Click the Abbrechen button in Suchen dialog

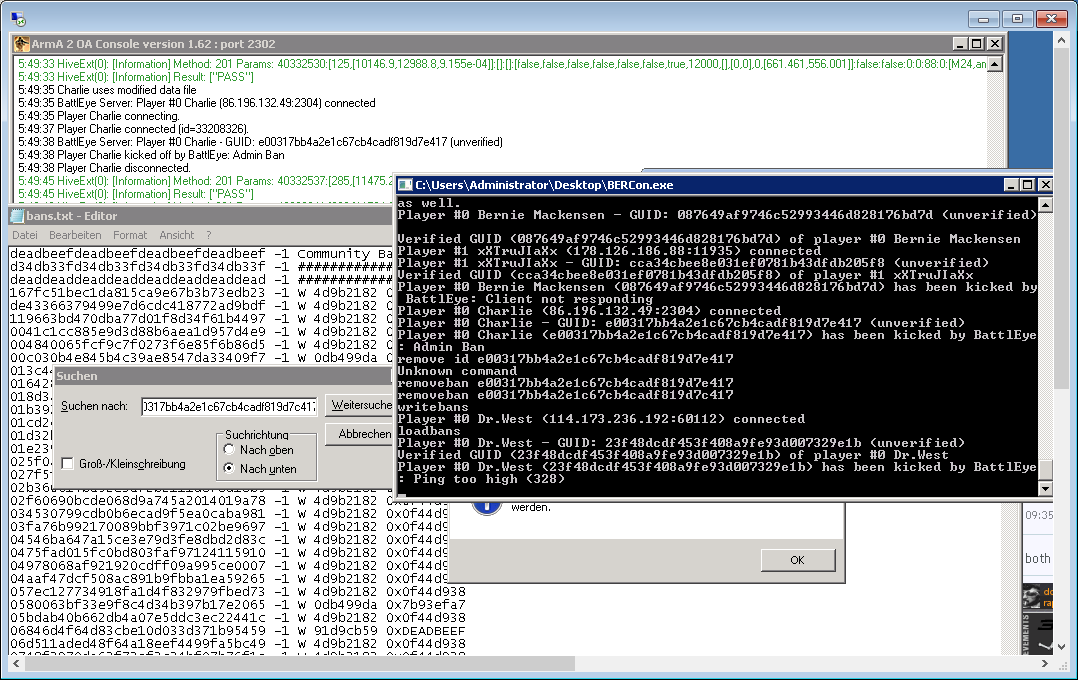[x=363, y=434]
